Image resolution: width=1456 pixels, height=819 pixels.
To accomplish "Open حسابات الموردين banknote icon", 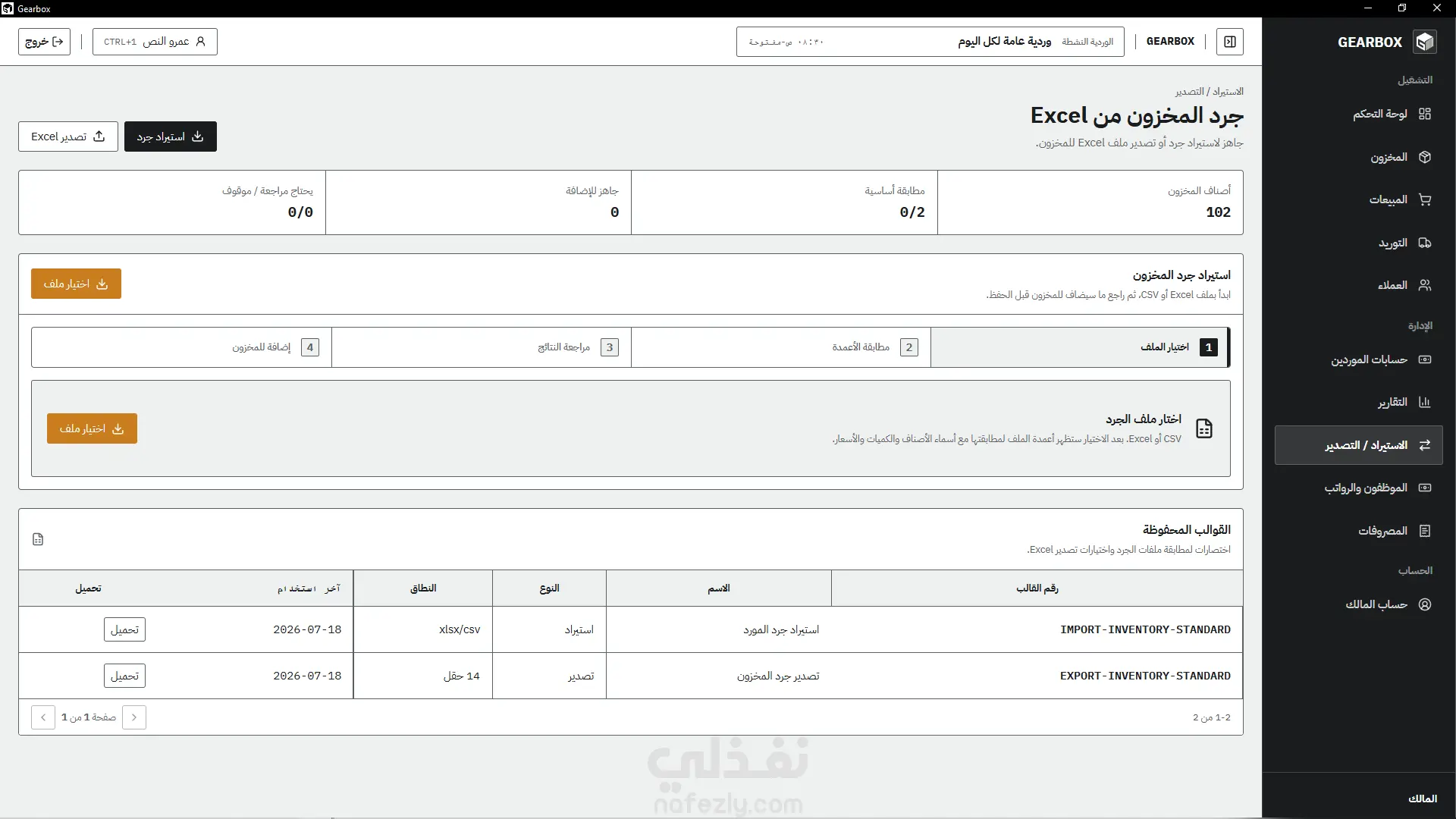I will (1424, 359).
